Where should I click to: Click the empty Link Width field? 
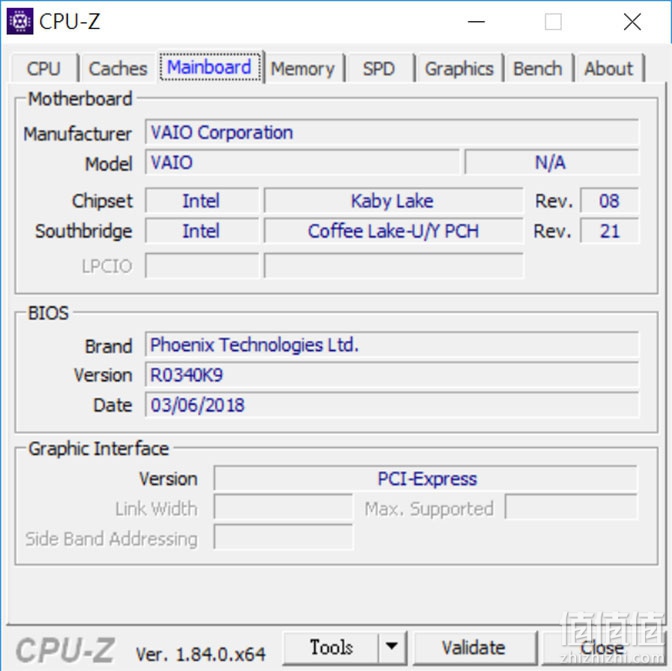click(283, 508)
